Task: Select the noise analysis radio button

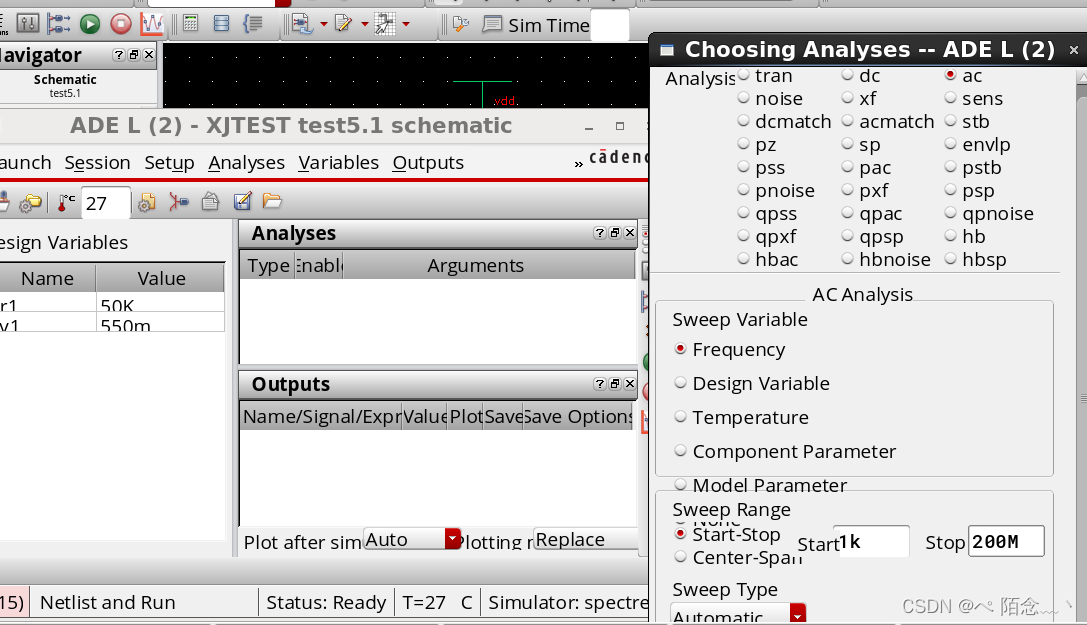Action: (743, 98)
